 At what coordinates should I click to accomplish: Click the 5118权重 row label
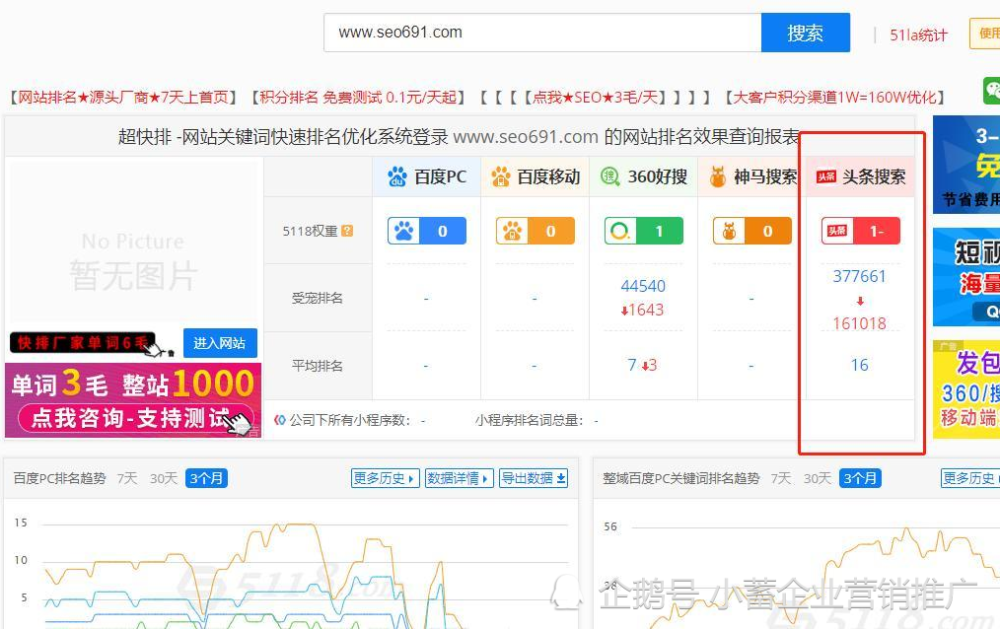(x=311, y=231)
